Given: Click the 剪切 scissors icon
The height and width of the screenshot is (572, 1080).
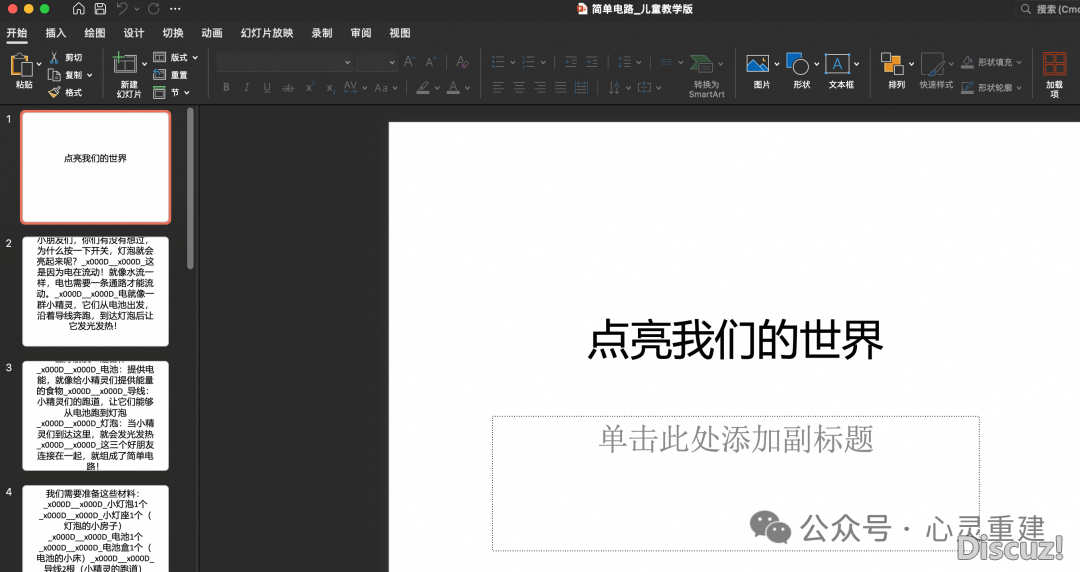Looking at the screenshot, I should click(x=54, y=58).
